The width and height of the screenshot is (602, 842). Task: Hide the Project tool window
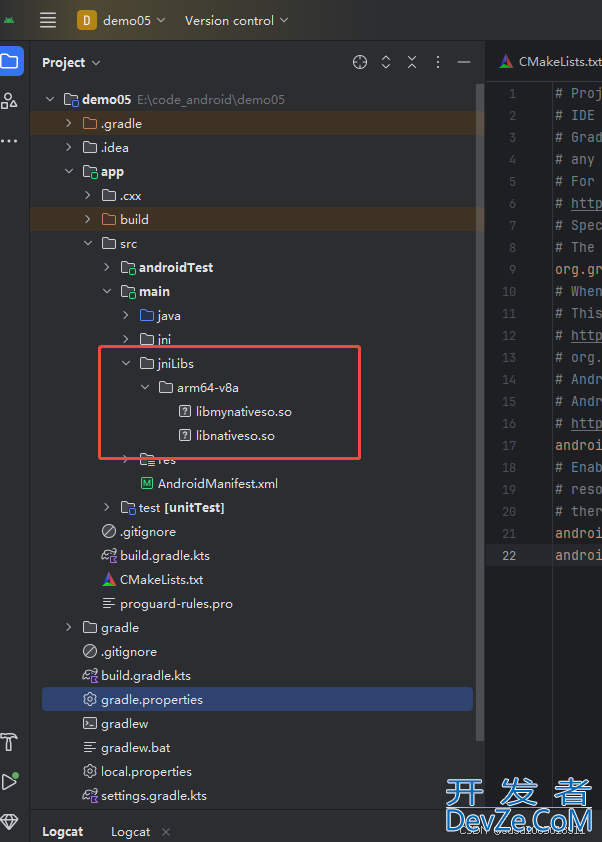click(x=464, y=62)
